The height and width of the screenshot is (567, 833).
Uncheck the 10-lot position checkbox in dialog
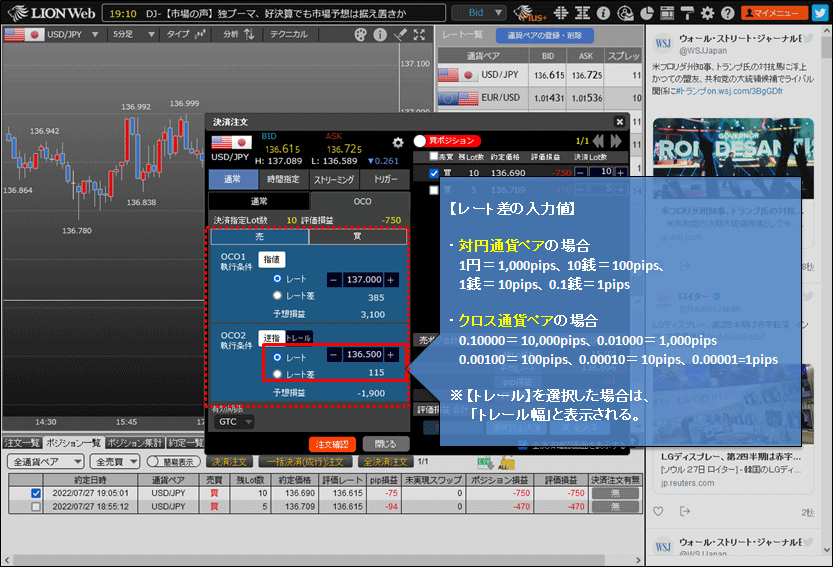tap(434, 173)
